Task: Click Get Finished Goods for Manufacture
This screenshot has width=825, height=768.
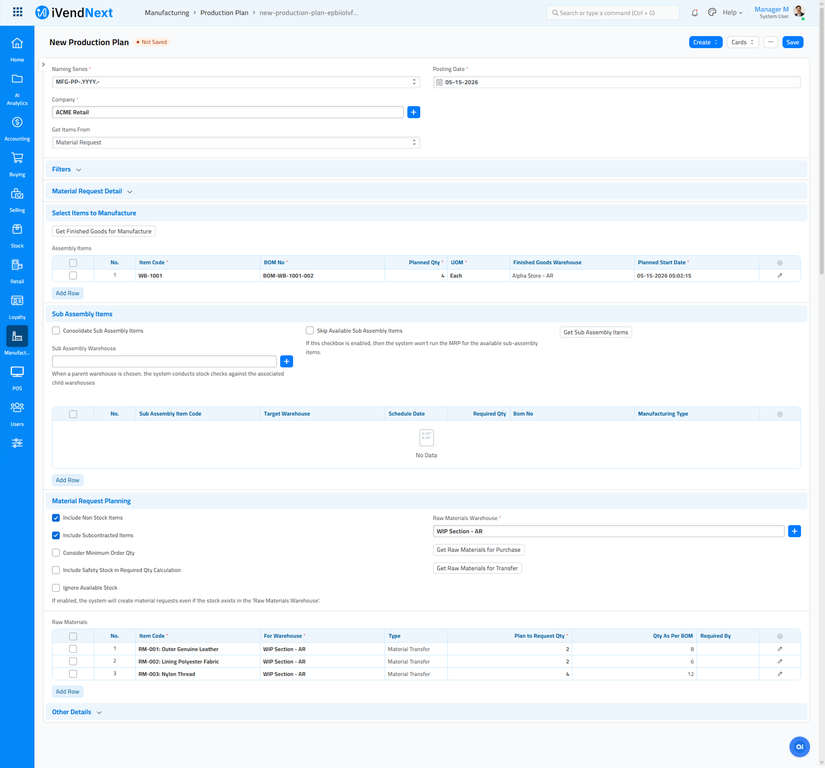Action: pyautogui.click(x=104, y=231)
